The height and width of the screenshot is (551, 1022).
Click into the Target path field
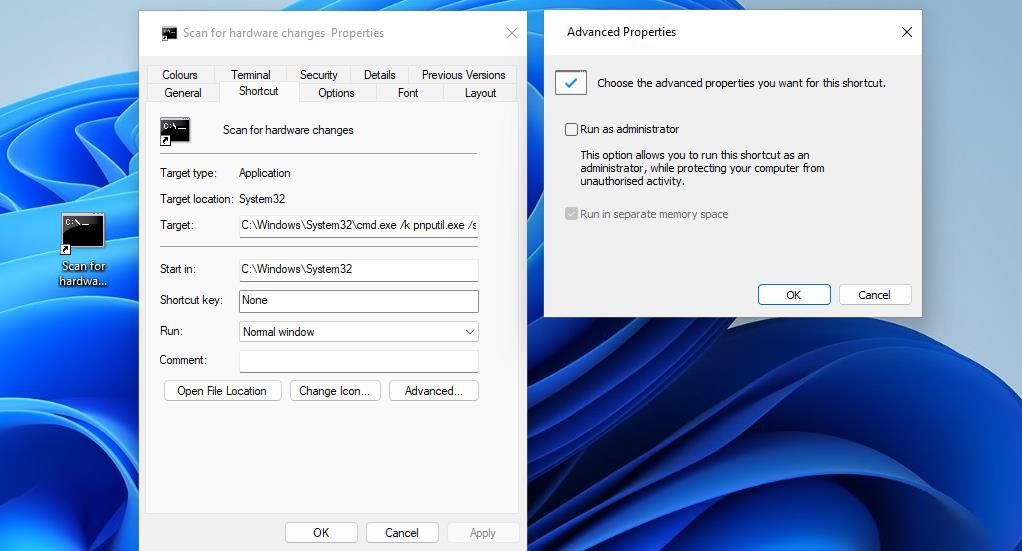(x=358, y=226)
